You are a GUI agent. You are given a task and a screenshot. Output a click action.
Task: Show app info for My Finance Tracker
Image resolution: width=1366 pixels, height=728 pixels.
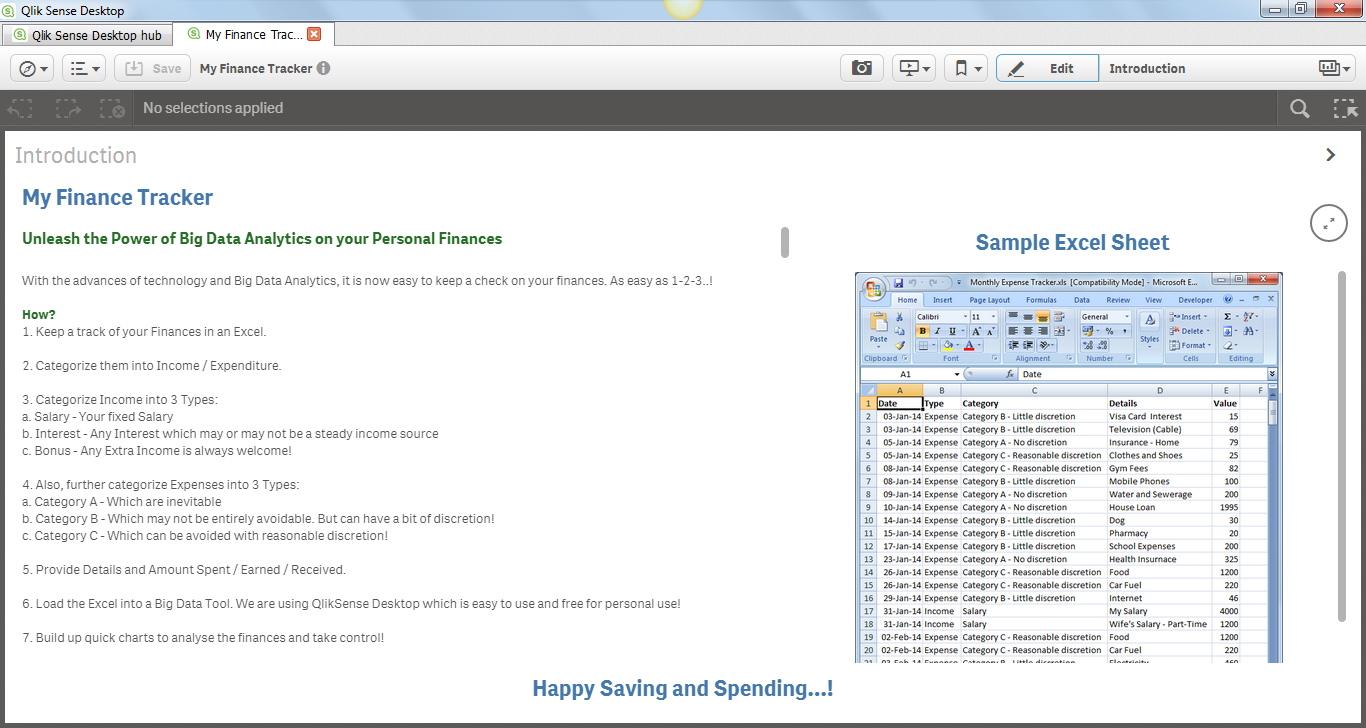pyautogui.click(x=323, y=69)
